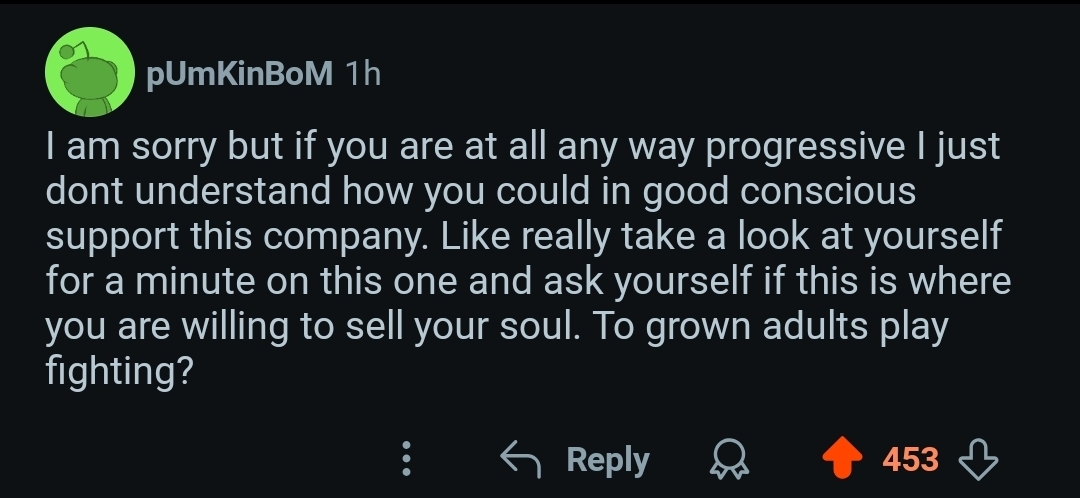Screen dimensions: 1080x498
Task: Upvote pUmKinBoM's comment with orange arrow
Action: 841,460
